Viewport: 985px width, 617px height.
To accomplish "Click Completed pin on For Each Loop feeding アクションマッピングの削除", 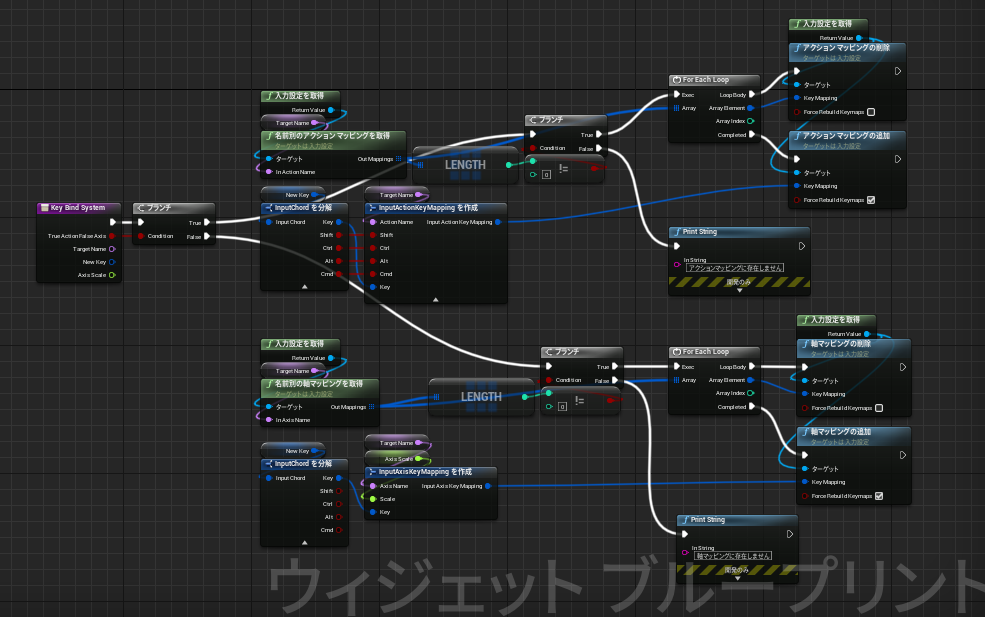I will (x=751, y=134).
